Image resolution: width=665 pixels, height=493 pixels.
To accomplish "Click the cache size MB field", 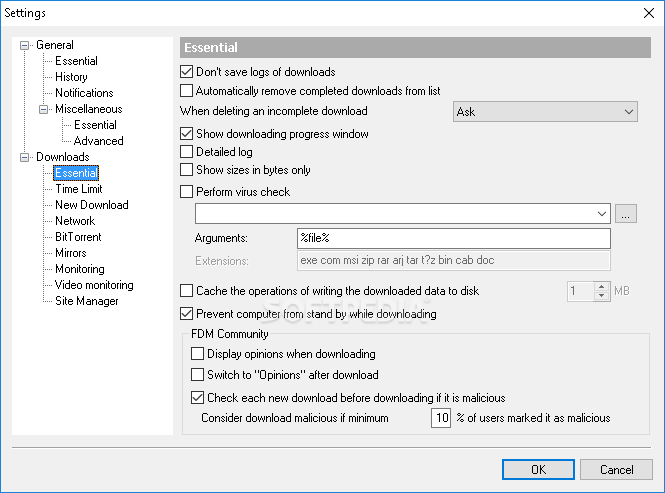I will [580, 291].
